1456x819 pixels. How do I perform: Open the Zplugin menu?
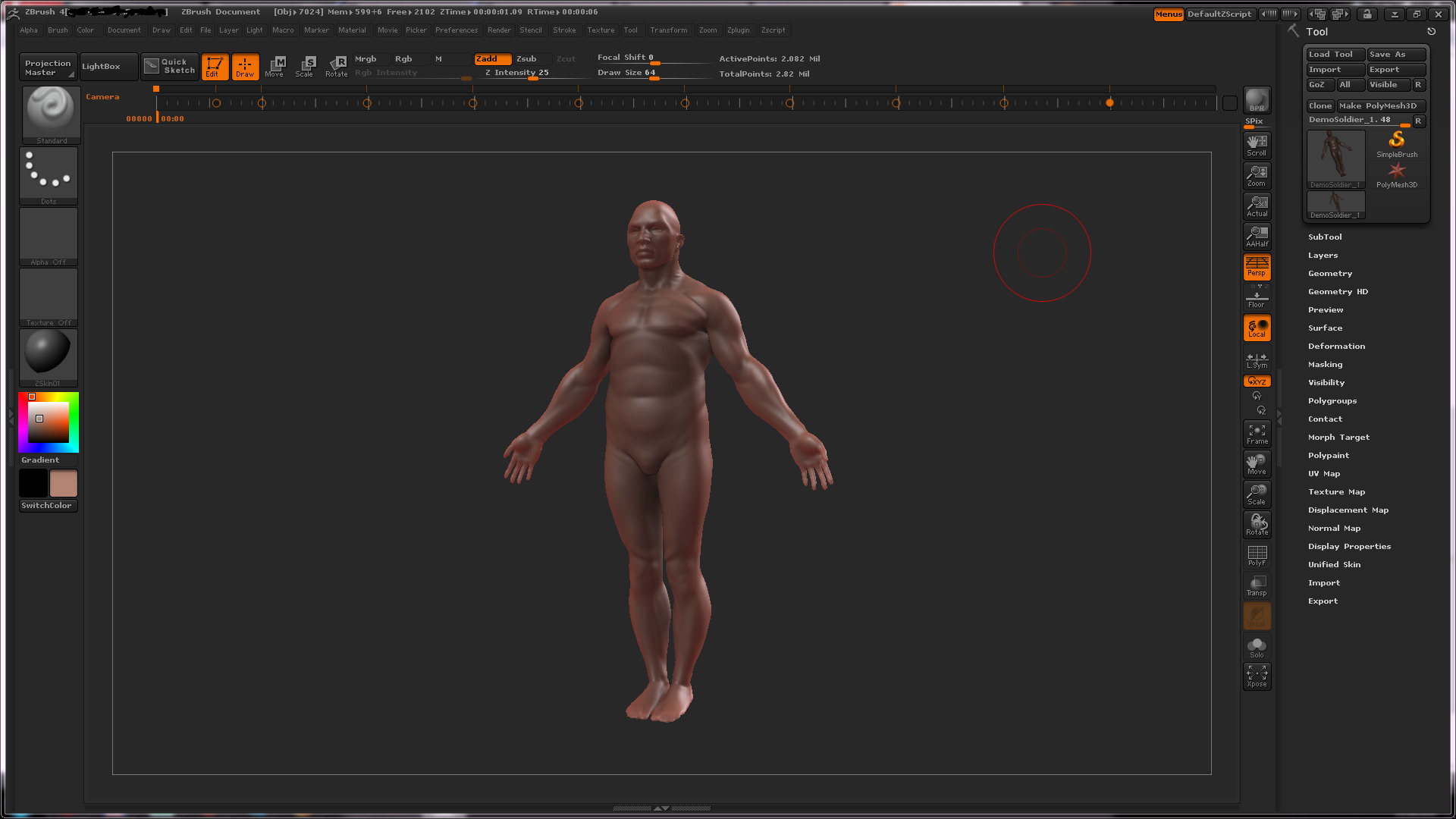click(737, 30)
